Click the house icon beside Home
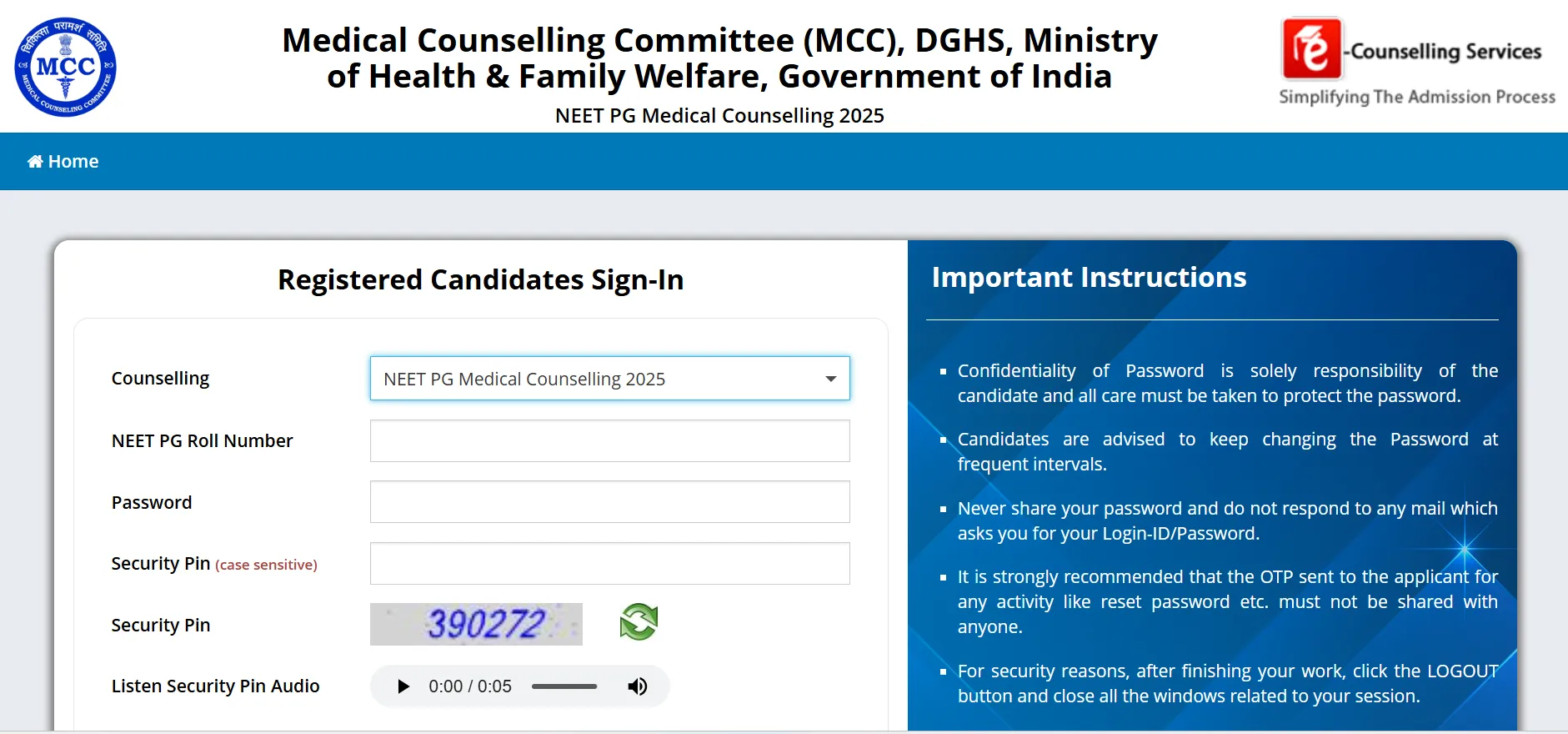This screenshot has height=734, width=1568. click(35, 162)
